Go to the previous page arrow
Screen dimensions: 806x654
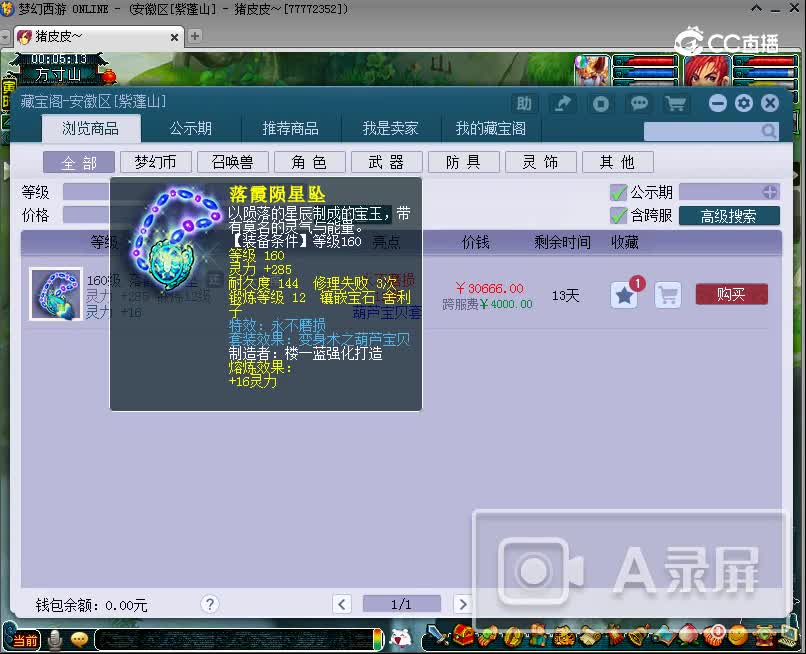pos(341,604)
